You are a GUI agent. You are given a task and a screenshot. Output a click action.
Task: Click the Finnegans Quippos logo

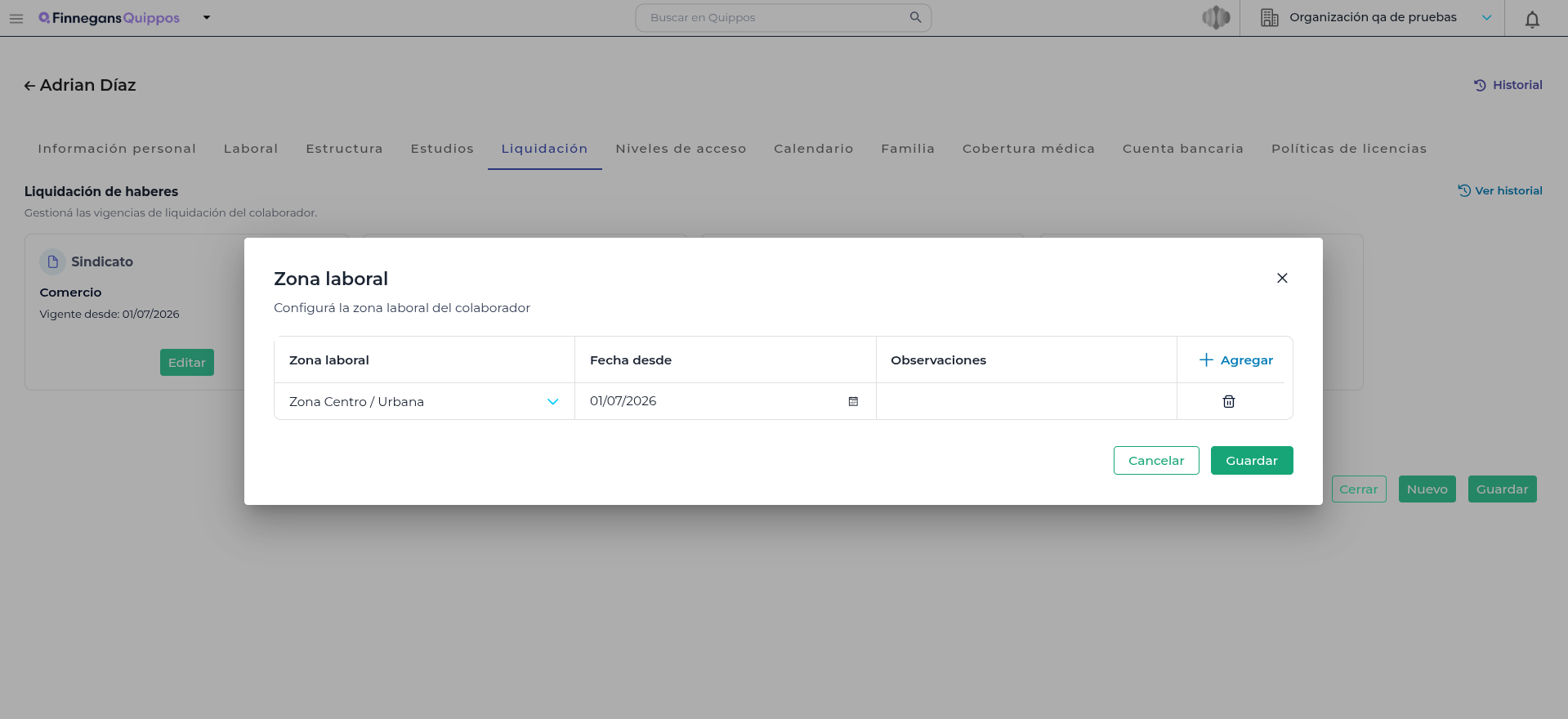(x=109, y=18)
